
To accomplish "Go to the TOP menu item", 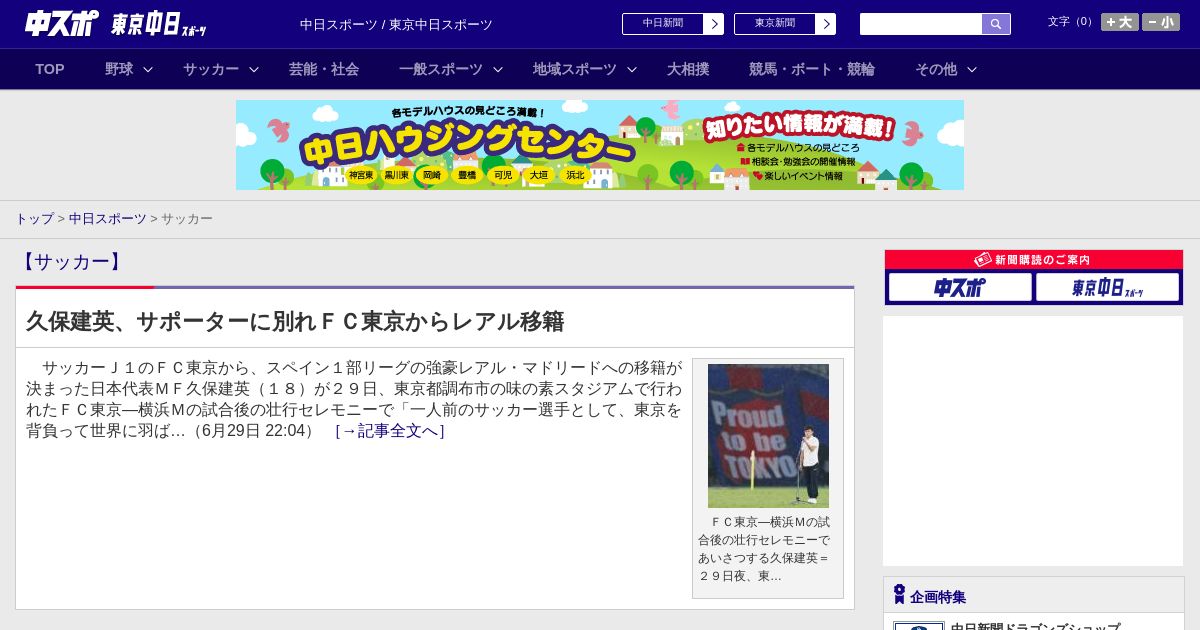I will coord(50,69).
